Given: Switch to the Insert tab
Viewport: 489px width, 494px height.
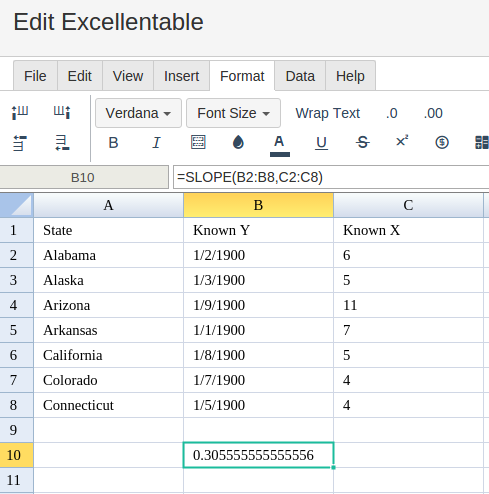Looking at the screenshot, I should tap(181, 76).
